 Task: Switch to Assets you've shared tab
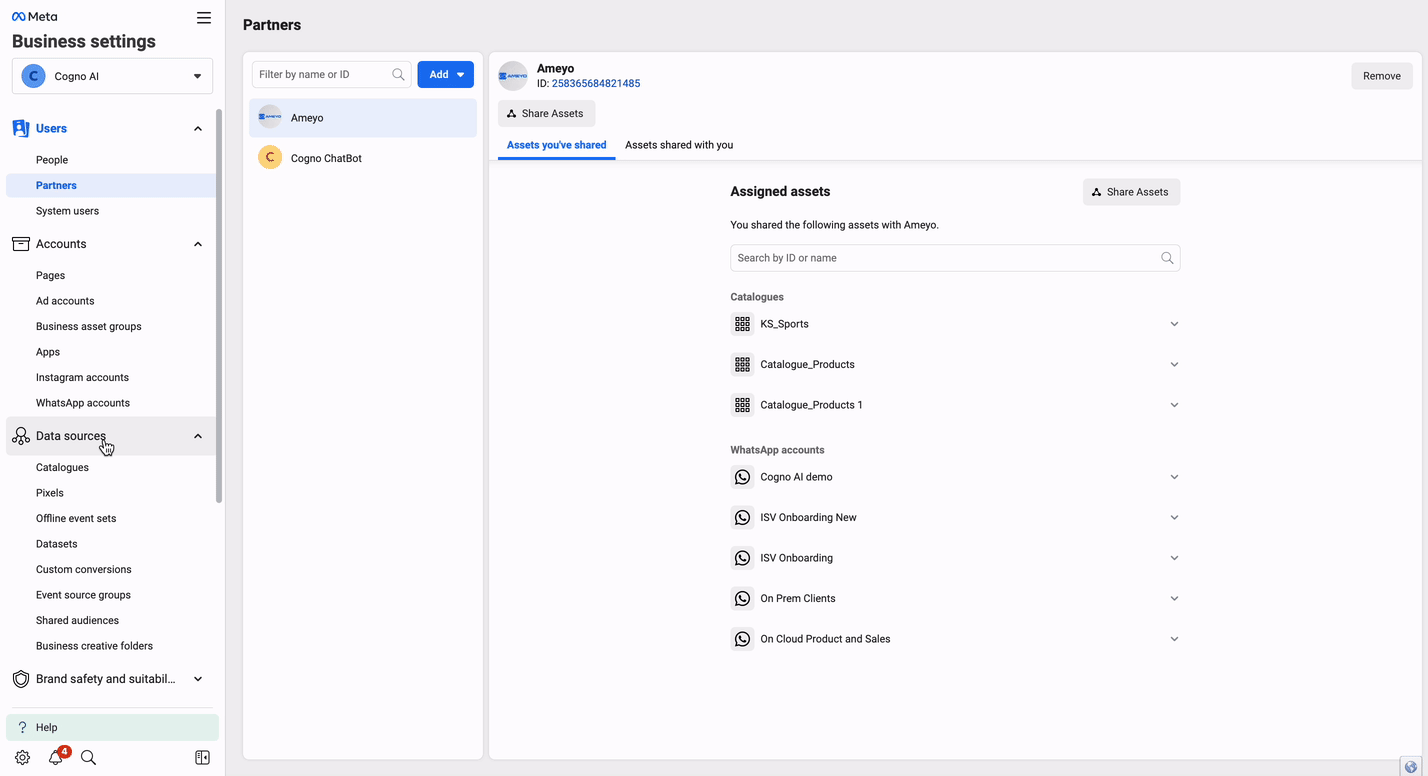point(557,145)
